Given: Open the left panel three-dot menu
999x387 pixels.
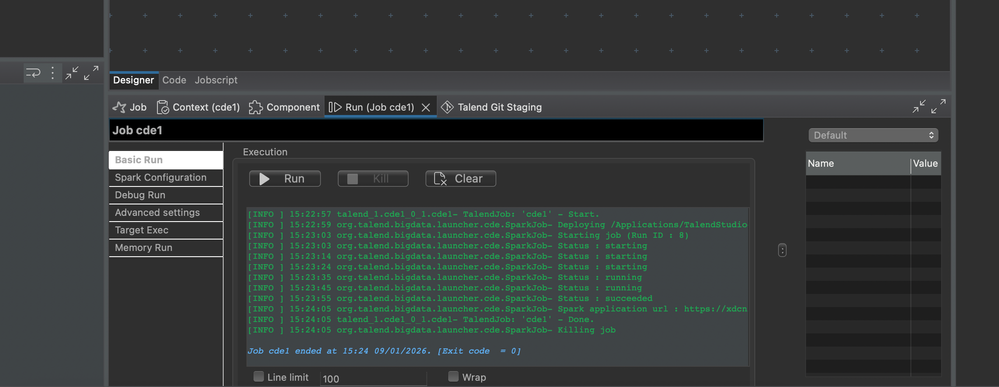Looking at the screenshot, I should 52,73.
